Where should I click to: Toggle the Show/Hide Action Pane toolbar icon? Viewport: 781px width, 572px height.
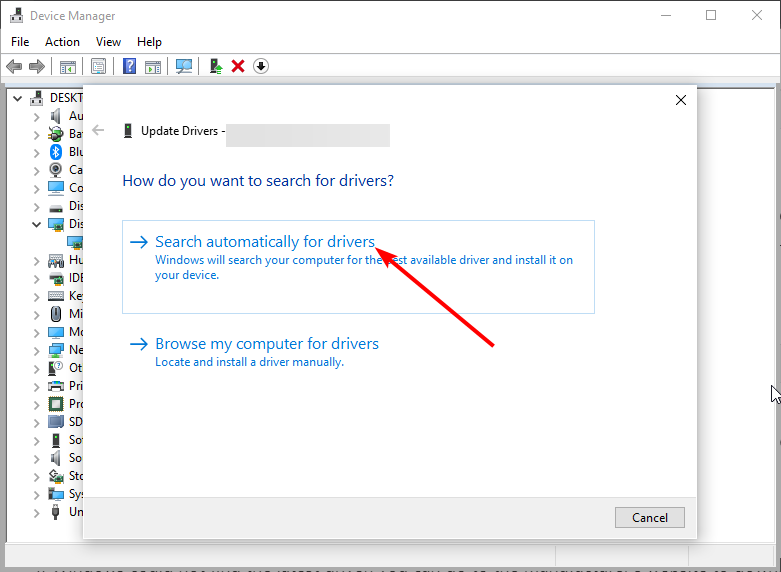pyautogui.click(x=153, y=66)
